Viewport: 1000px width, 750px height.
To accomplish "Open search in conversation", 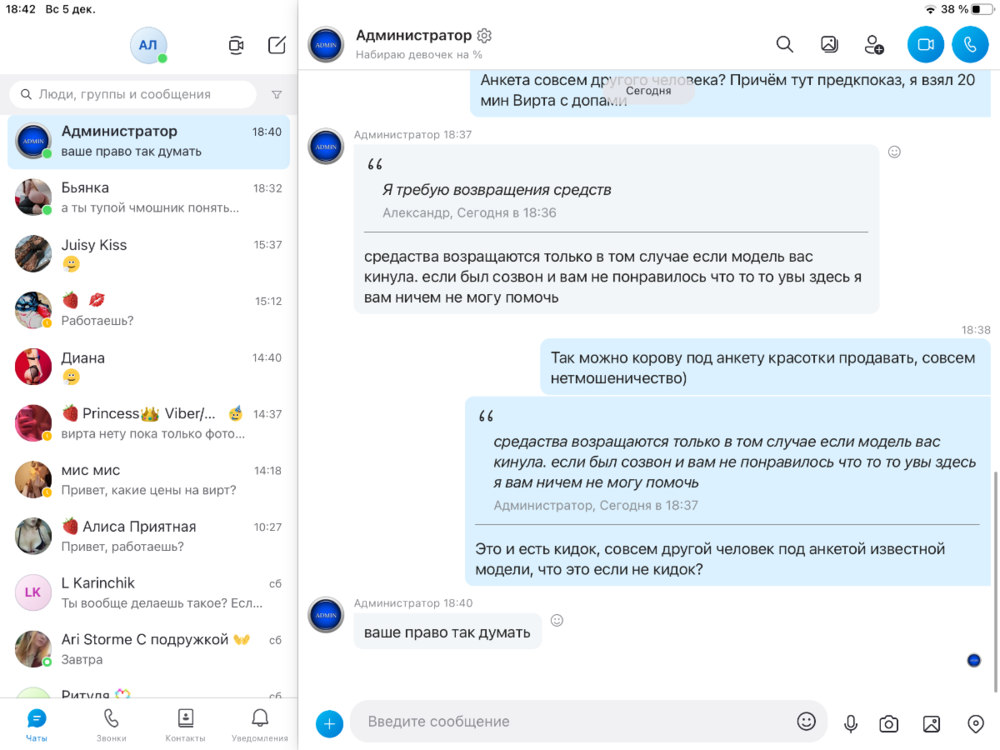I will 785,44.
